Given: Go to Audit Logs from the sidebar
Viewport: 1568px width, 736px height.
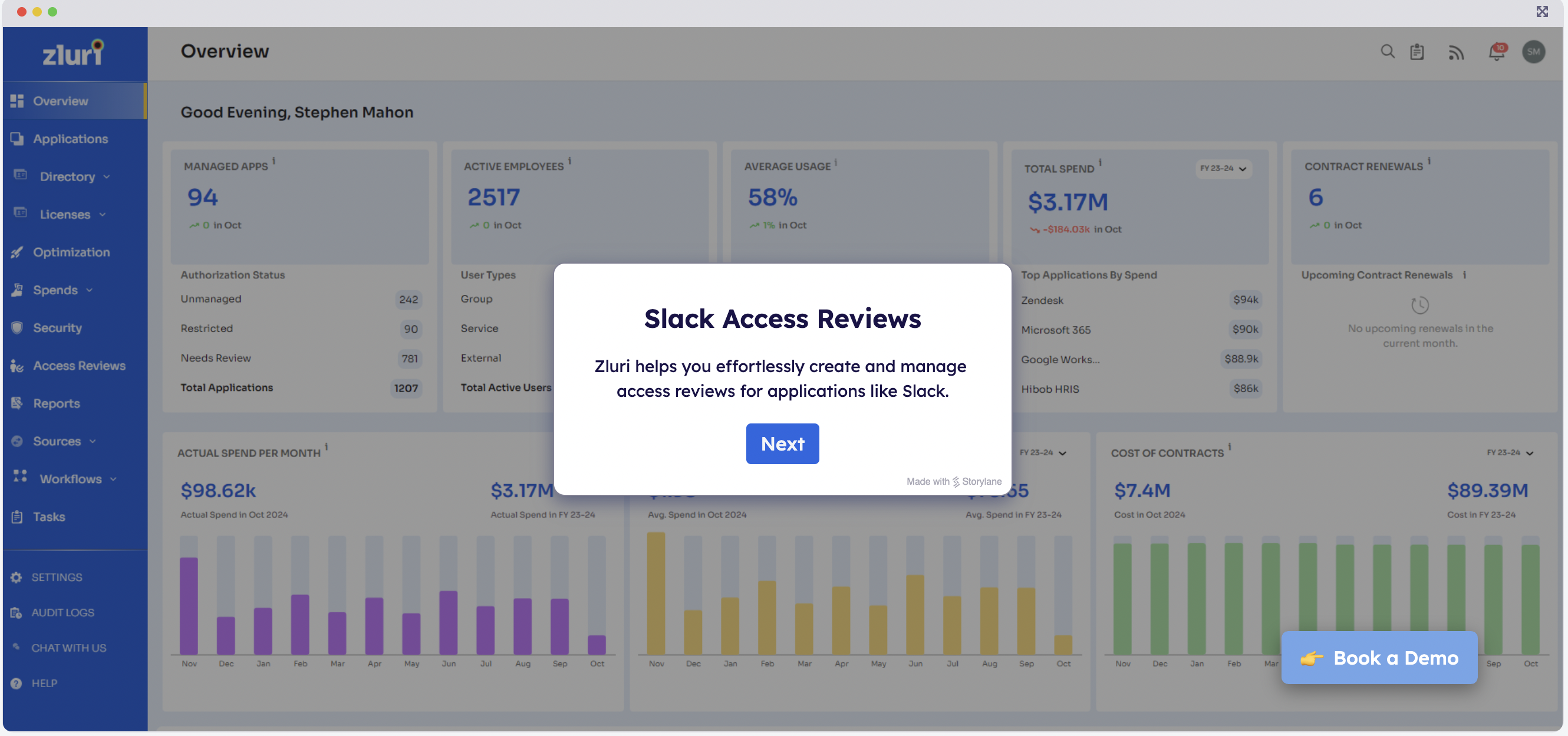Looking at the screenshot, I should pyautogui.click(x=61, y=612).
